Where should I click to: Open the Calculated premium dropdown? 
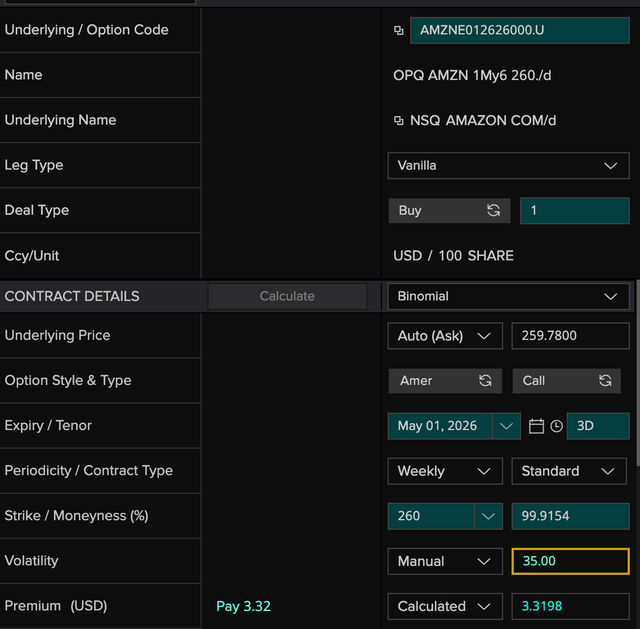click(445, 607)
